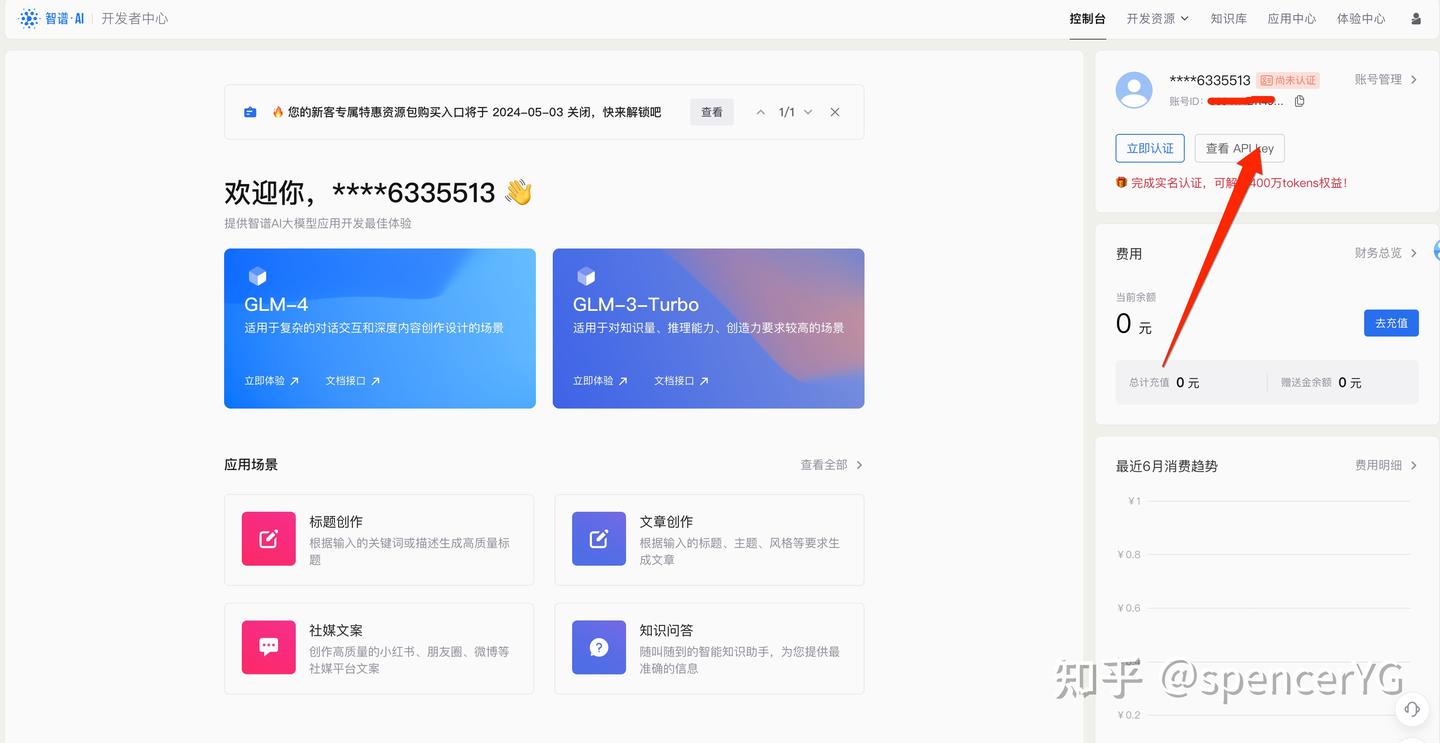
Task: Expand 财务总览 details
Action: tap(1385, 253)
